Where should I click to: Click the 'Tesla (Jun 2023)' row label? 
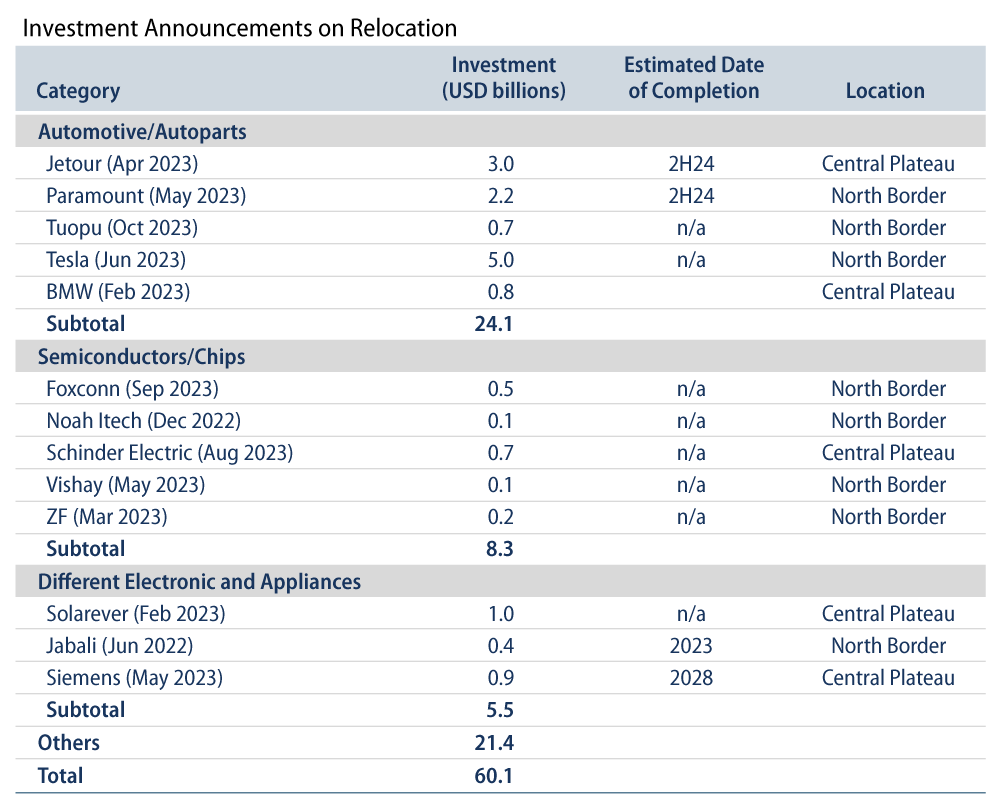point(116,260)
